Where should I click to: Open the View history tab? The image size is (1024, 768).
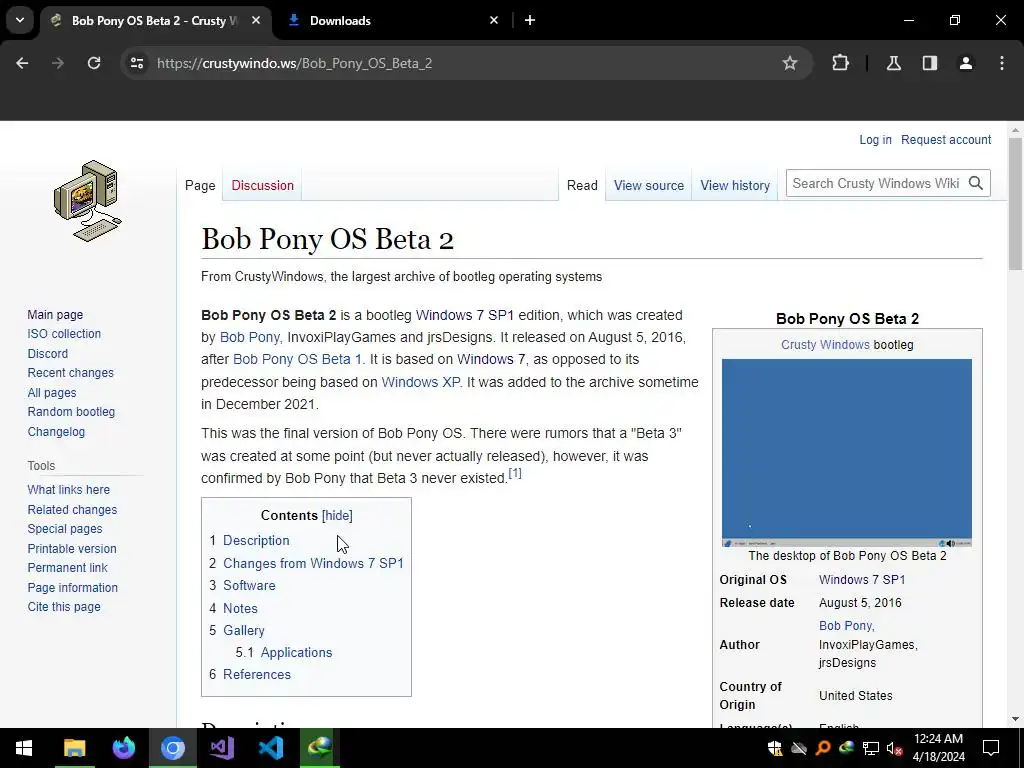tap(735, 185)
